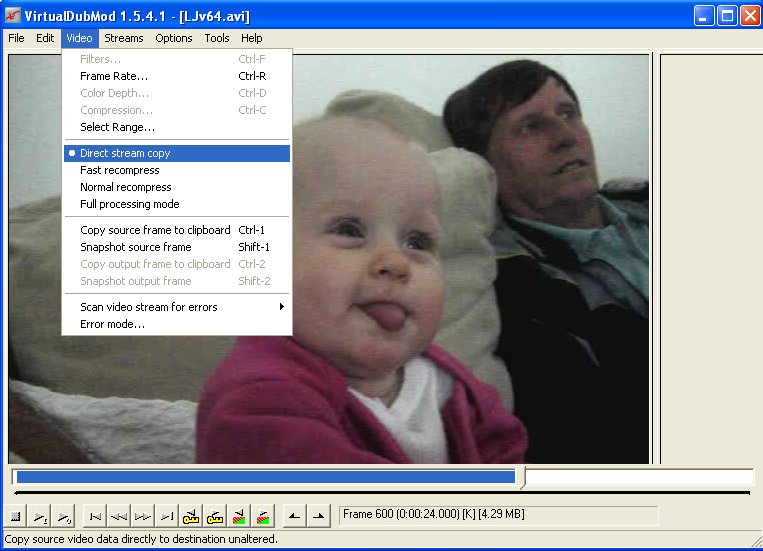This screenshot has height=551, width=763.
Task: Set selection end mark-out
Action: point(318,516)
